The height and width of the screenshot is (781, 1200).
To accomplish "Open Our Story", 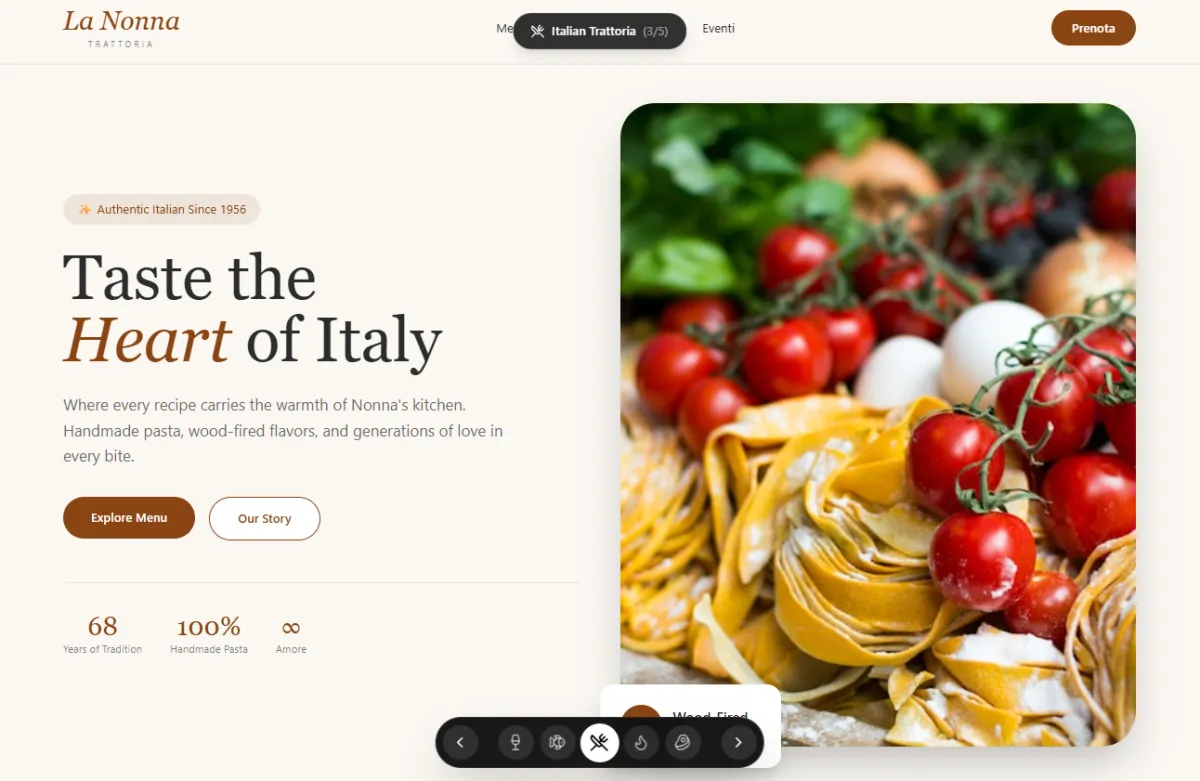I will [264, 518].
